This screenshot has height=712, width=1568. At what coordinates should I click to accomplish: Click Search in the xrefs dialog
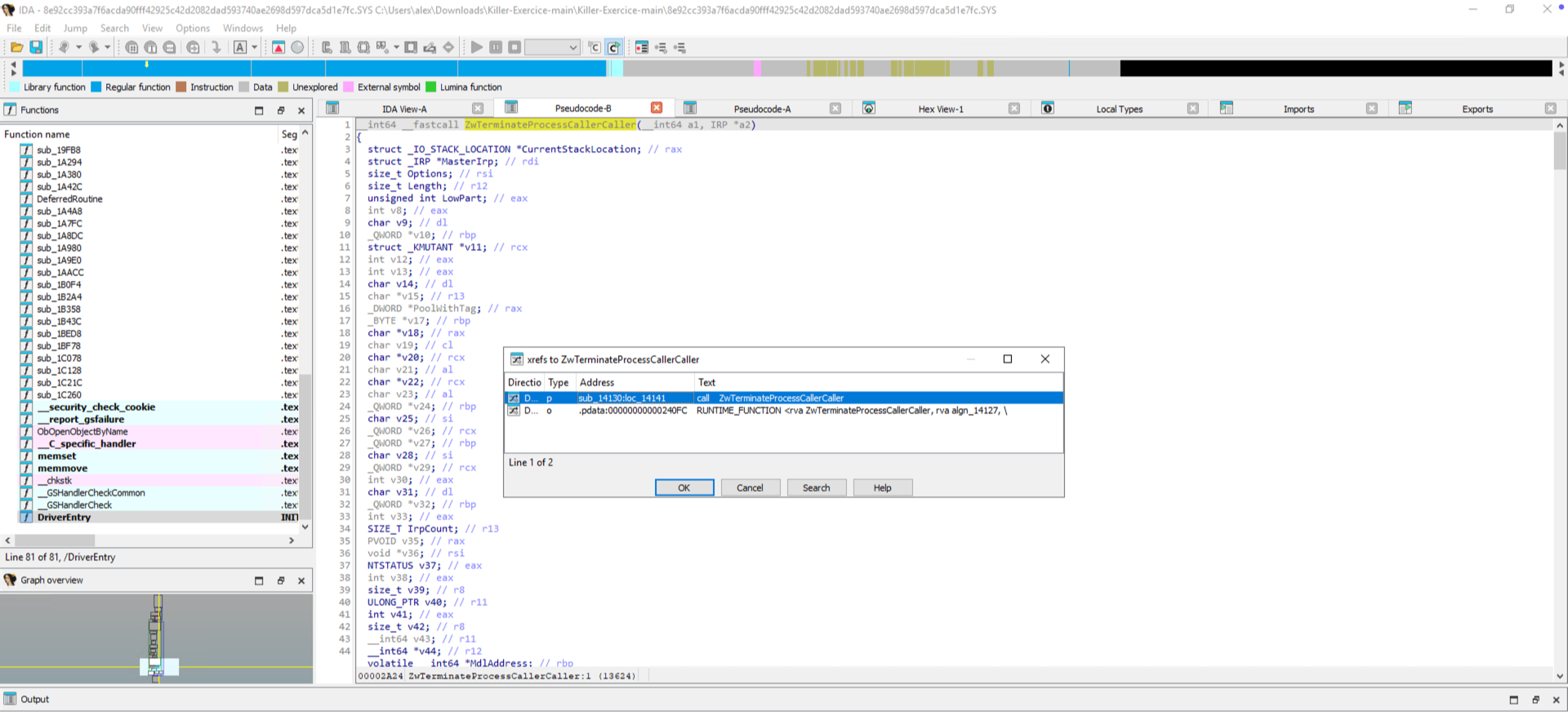click(816, 487)
